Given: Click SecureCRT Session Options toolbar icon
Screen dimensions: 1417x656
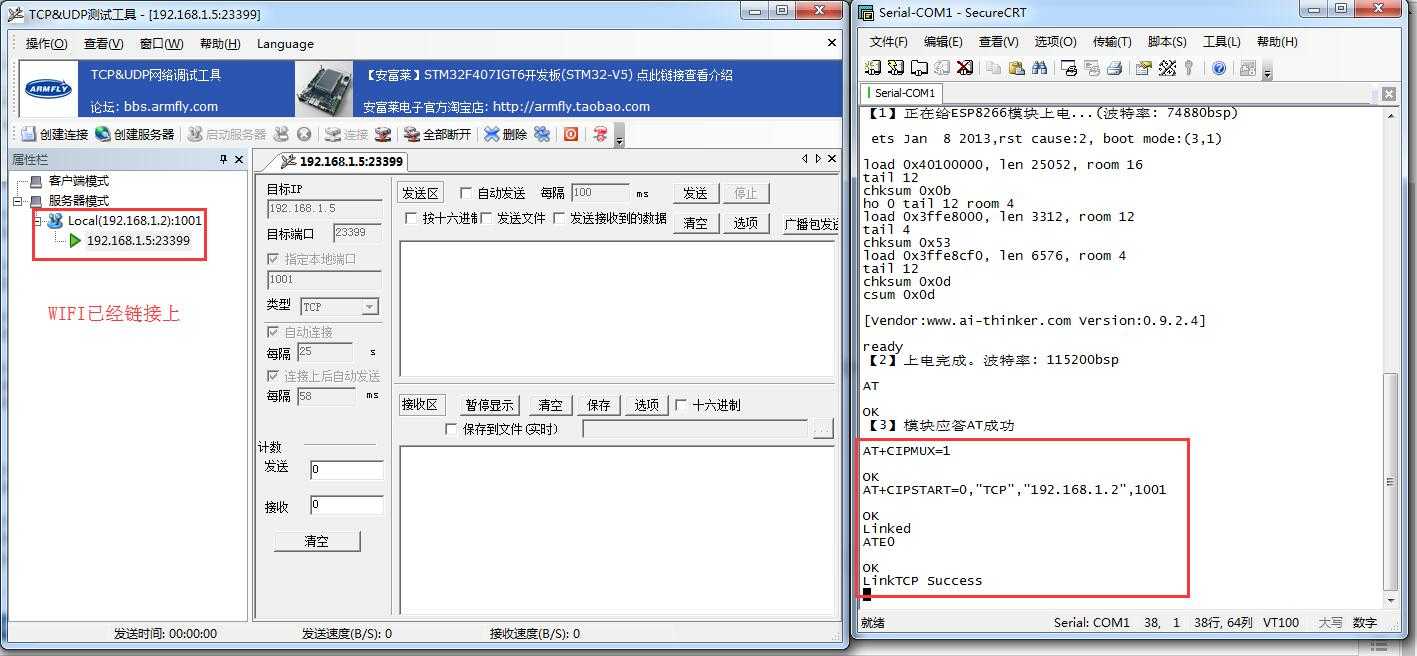Looking at the screenshot, I should point(1144,68).
